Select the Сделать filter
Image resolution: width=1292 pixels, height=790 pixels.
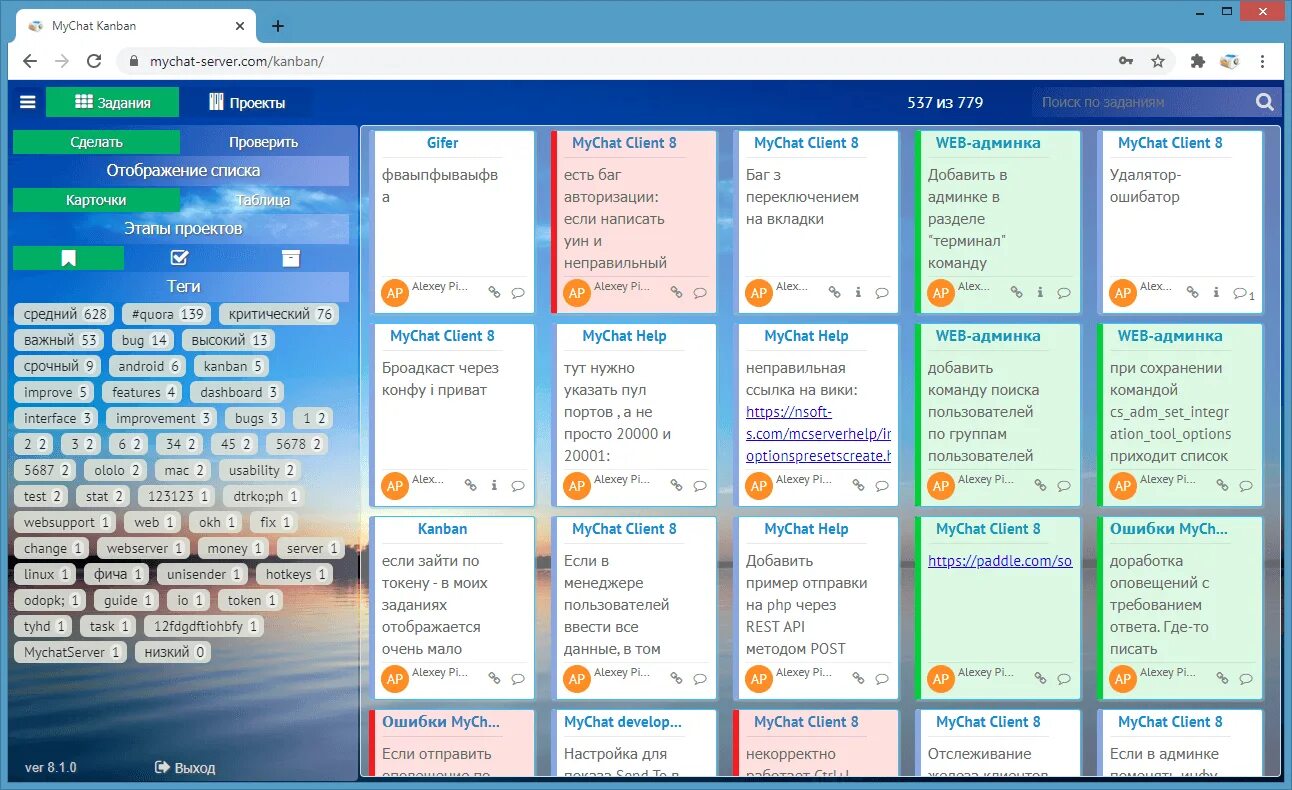pyautogui.click(x=97, y=142)
